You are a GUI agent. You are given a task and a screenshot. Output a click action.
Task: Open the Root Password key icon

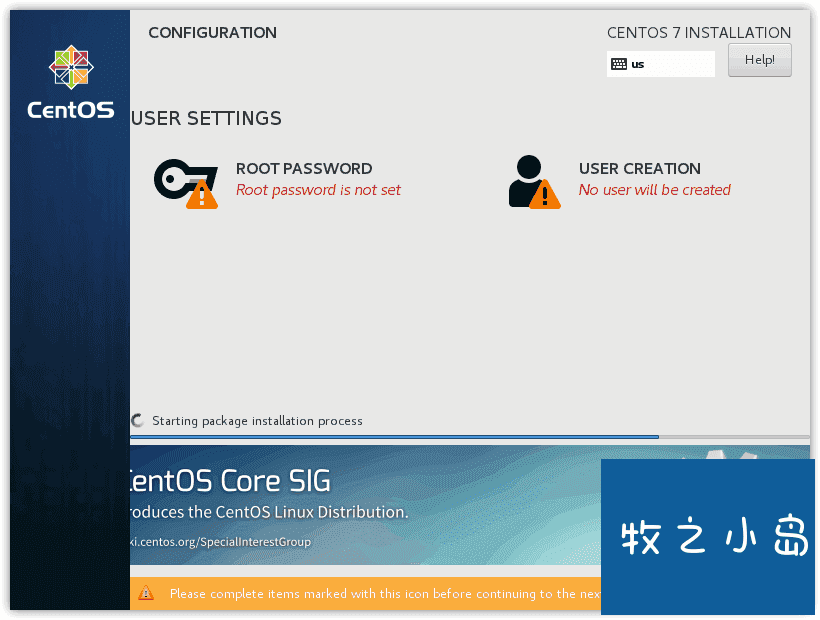tap(186, 183)
